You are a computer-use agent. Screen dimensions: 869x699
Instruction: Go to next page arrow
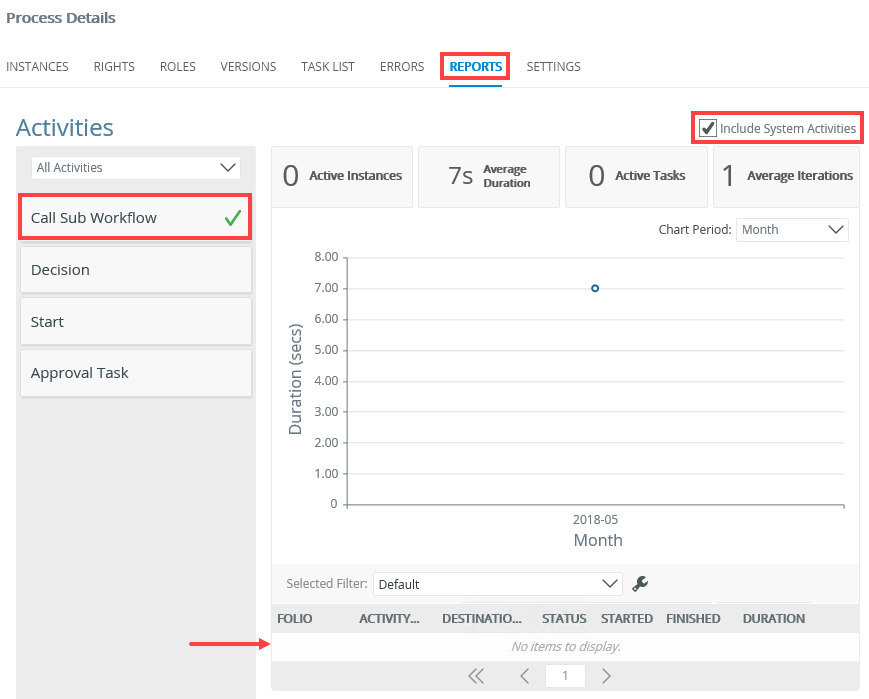click(x=606, y=676)
